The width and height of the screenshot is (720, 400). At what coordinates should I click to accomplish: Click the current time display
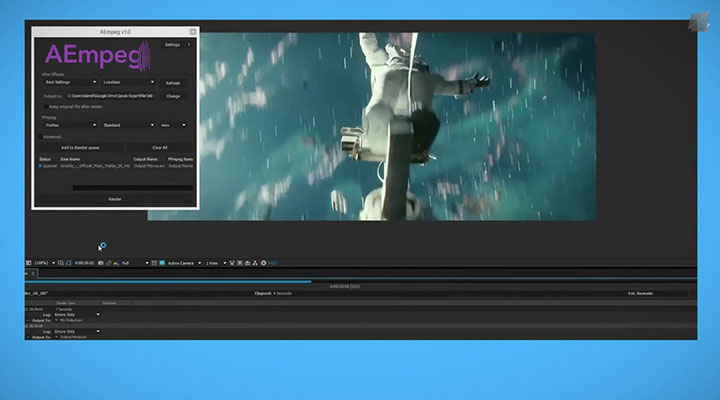pyautogui.click(x=84, y=263)
